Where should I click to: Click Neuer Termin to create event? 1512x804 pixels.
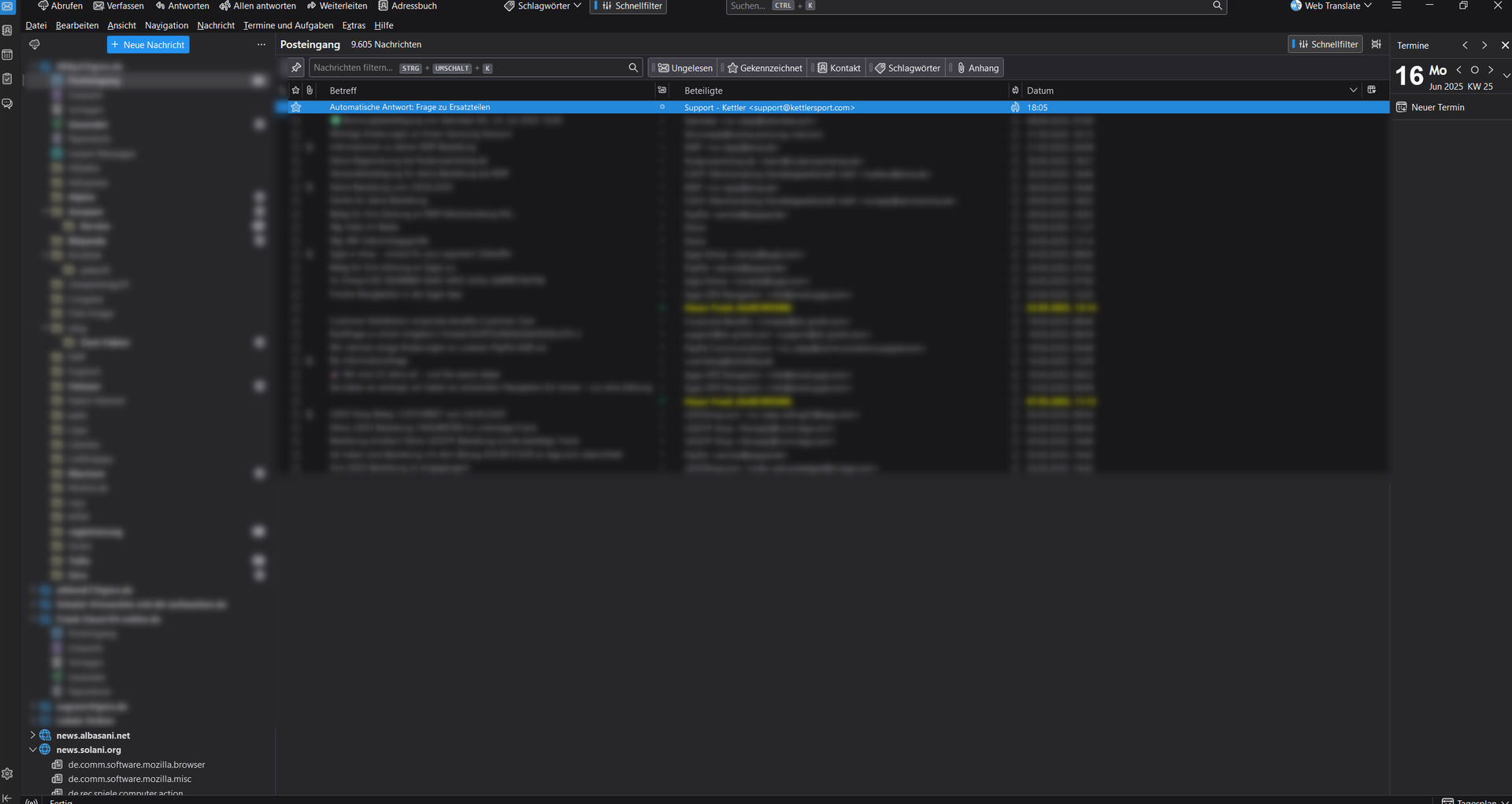click(x=1431, y=107)
